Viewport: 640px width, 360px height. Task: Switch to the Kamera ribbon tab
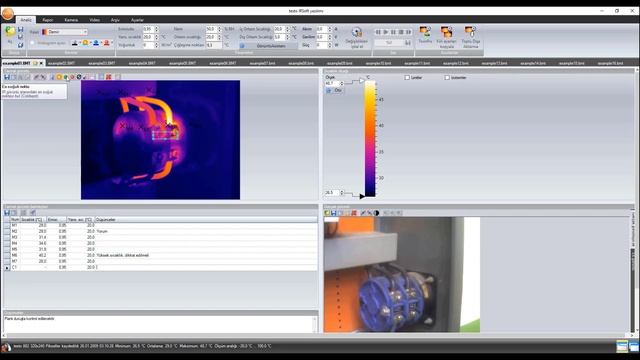click(x=71, y=20)
